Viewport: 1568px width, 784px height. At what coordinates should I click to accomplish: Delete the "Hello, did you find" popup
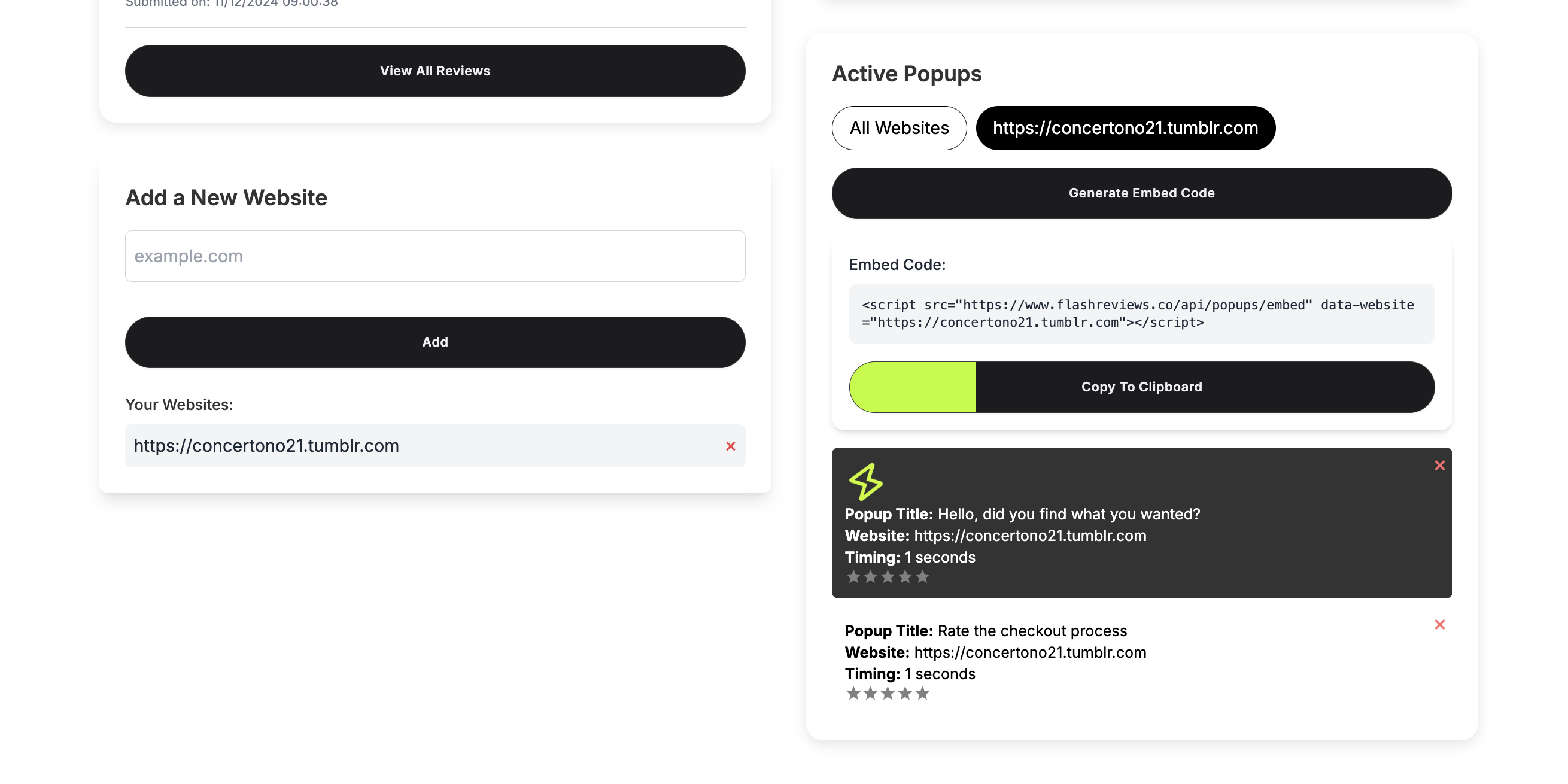click(1439, 466)
